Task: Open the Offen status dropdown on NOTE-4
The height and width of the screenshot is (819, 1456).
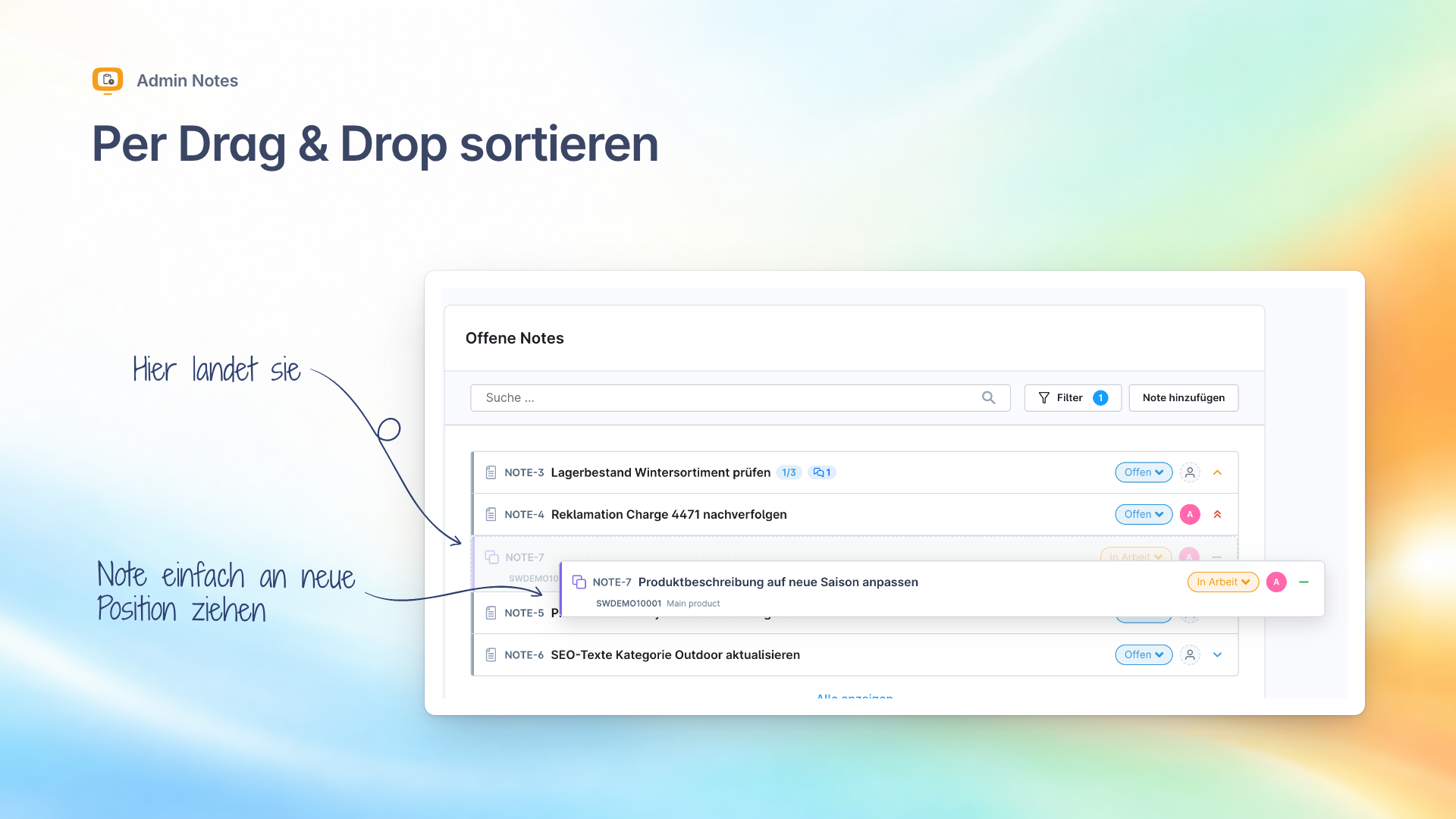Action: coord(1144,514)
